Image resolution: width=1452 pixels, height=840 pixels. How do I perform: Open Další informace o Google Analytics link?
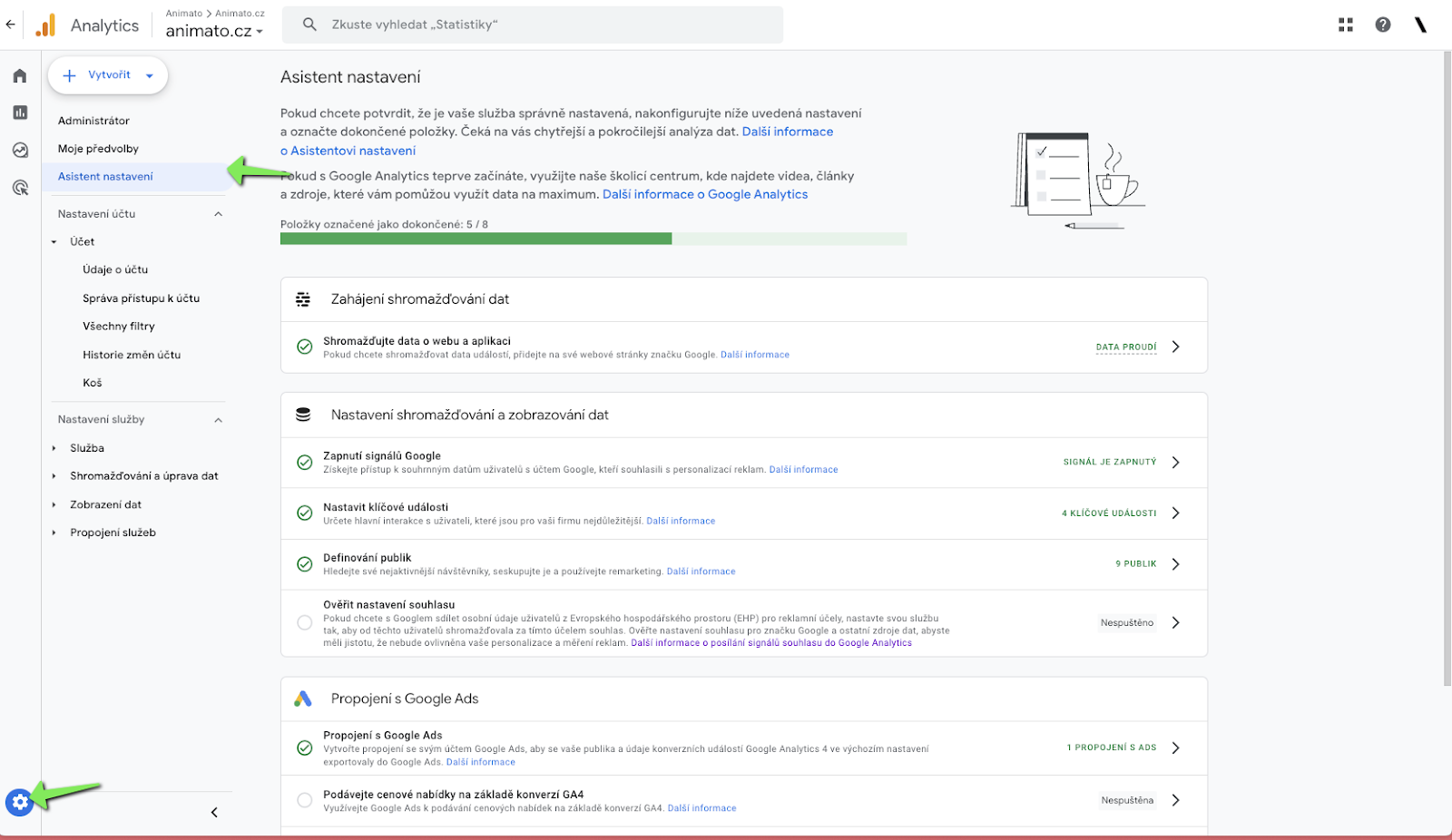coord(705,194)
